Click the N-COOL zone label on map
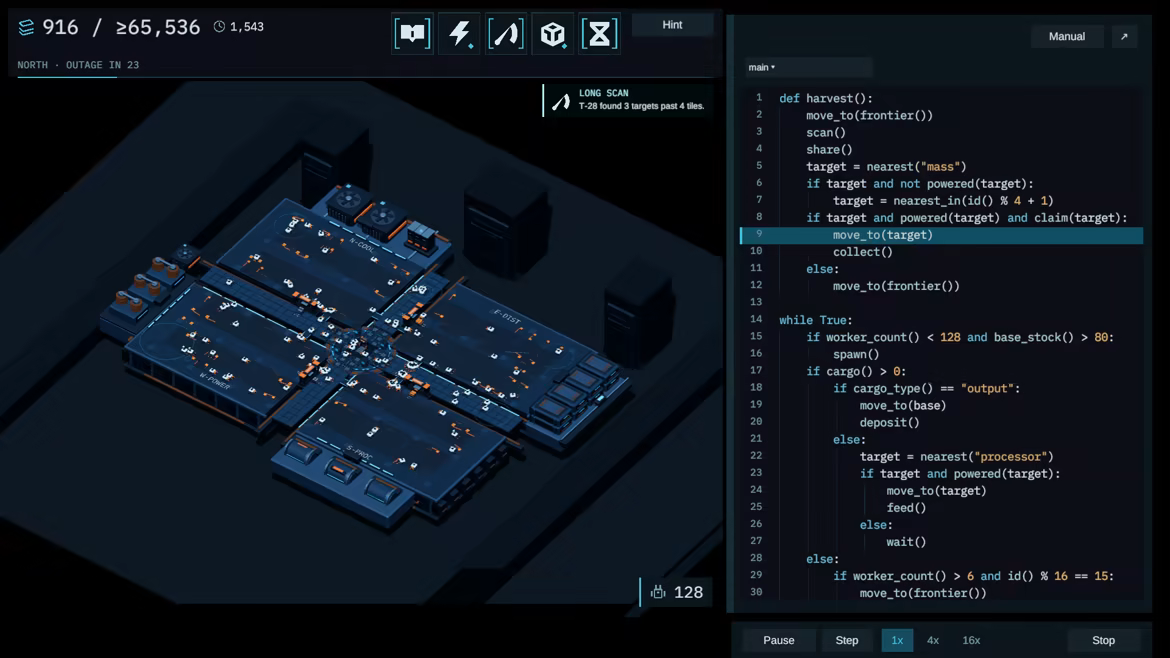Screen dimensions: 1170x658 (363, 245)
